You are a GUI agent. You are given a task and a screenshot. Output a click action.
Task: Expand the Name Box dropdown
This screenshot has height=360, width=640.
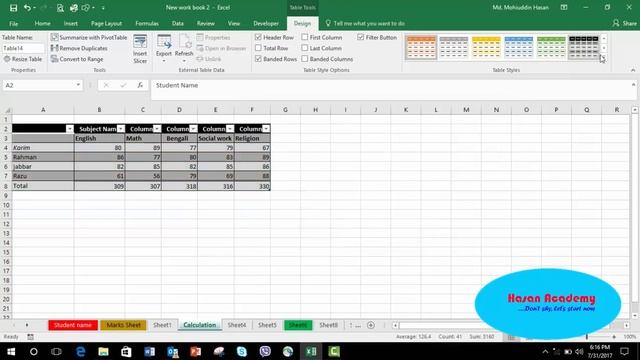tap(78, 85)
